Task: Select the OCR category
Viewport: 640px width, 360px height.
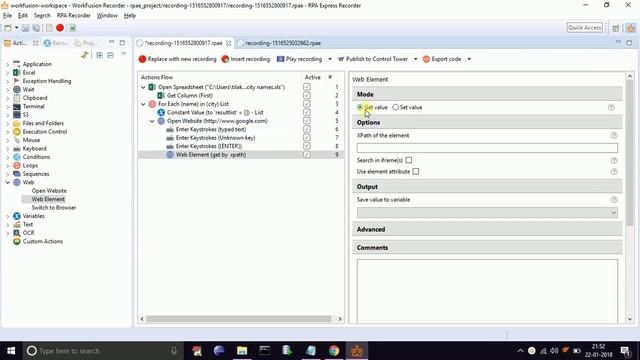Action: click(28, 233)
